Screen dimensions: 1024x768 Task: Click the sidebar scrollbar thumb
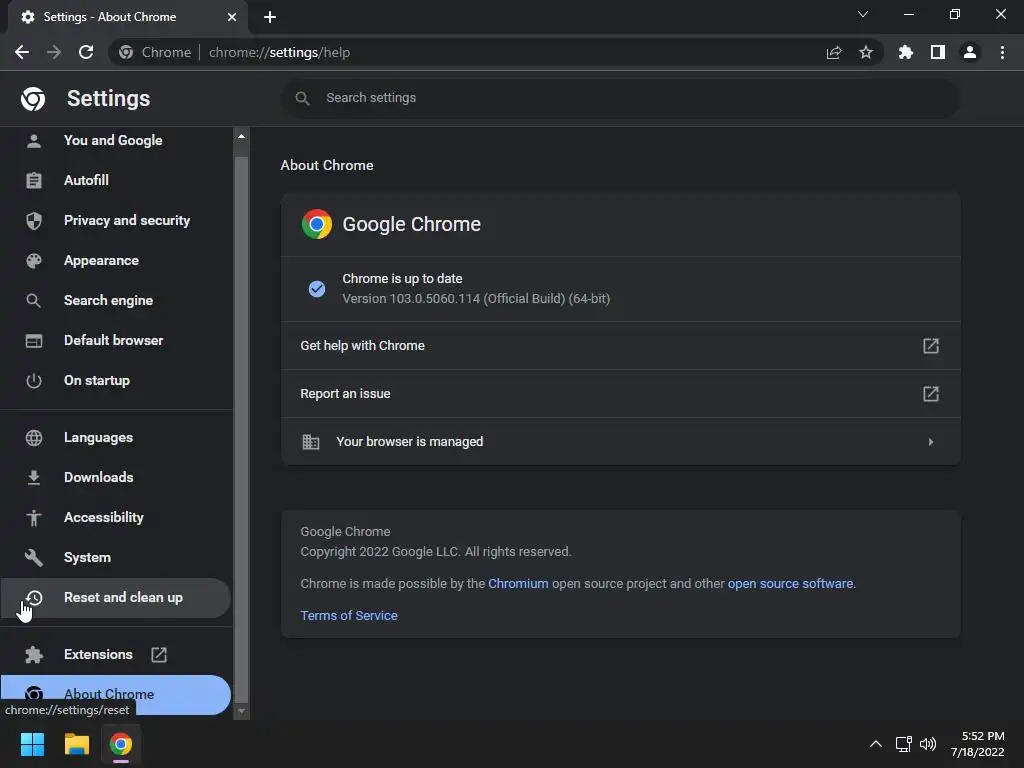point(241,429)
